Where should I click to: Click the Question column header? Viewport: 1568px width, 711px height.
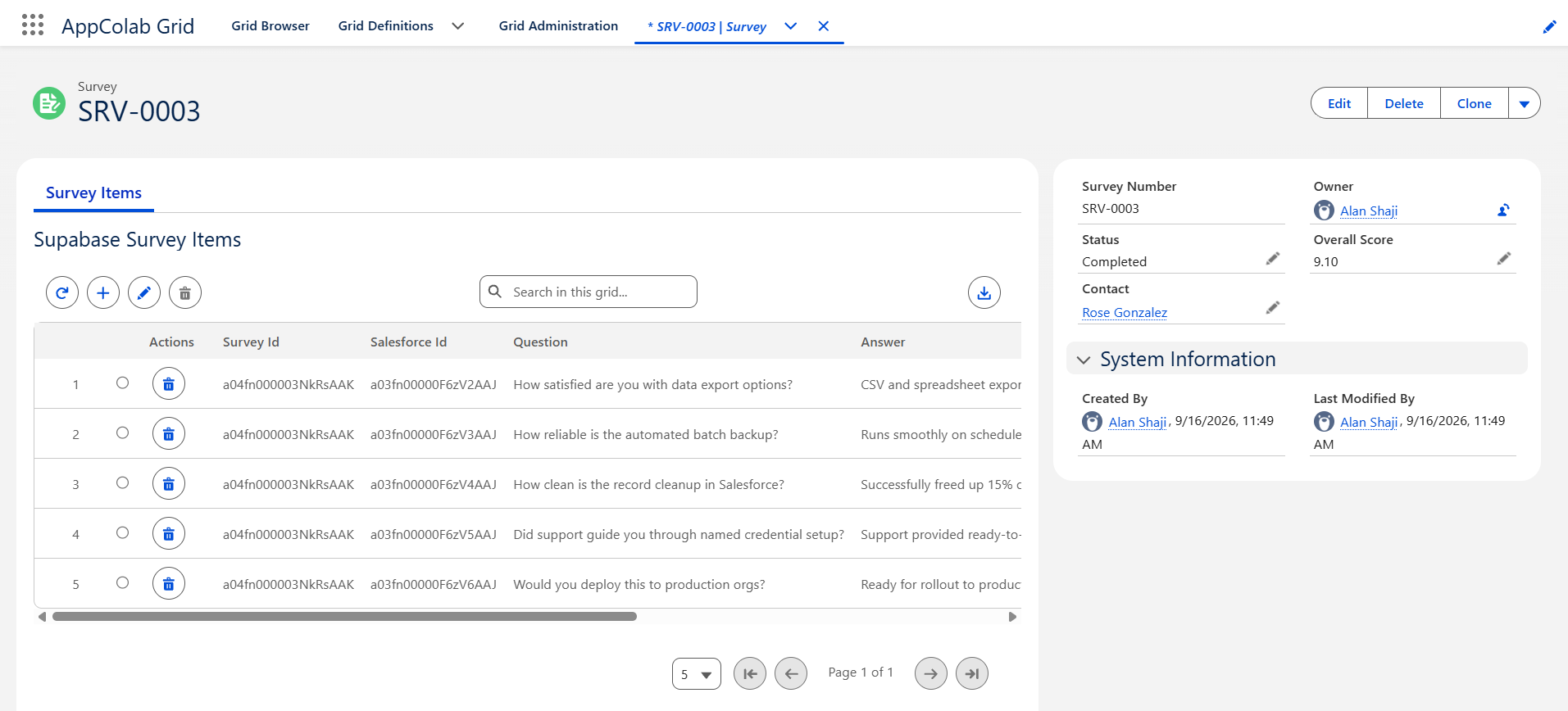[x=540, y=342]
